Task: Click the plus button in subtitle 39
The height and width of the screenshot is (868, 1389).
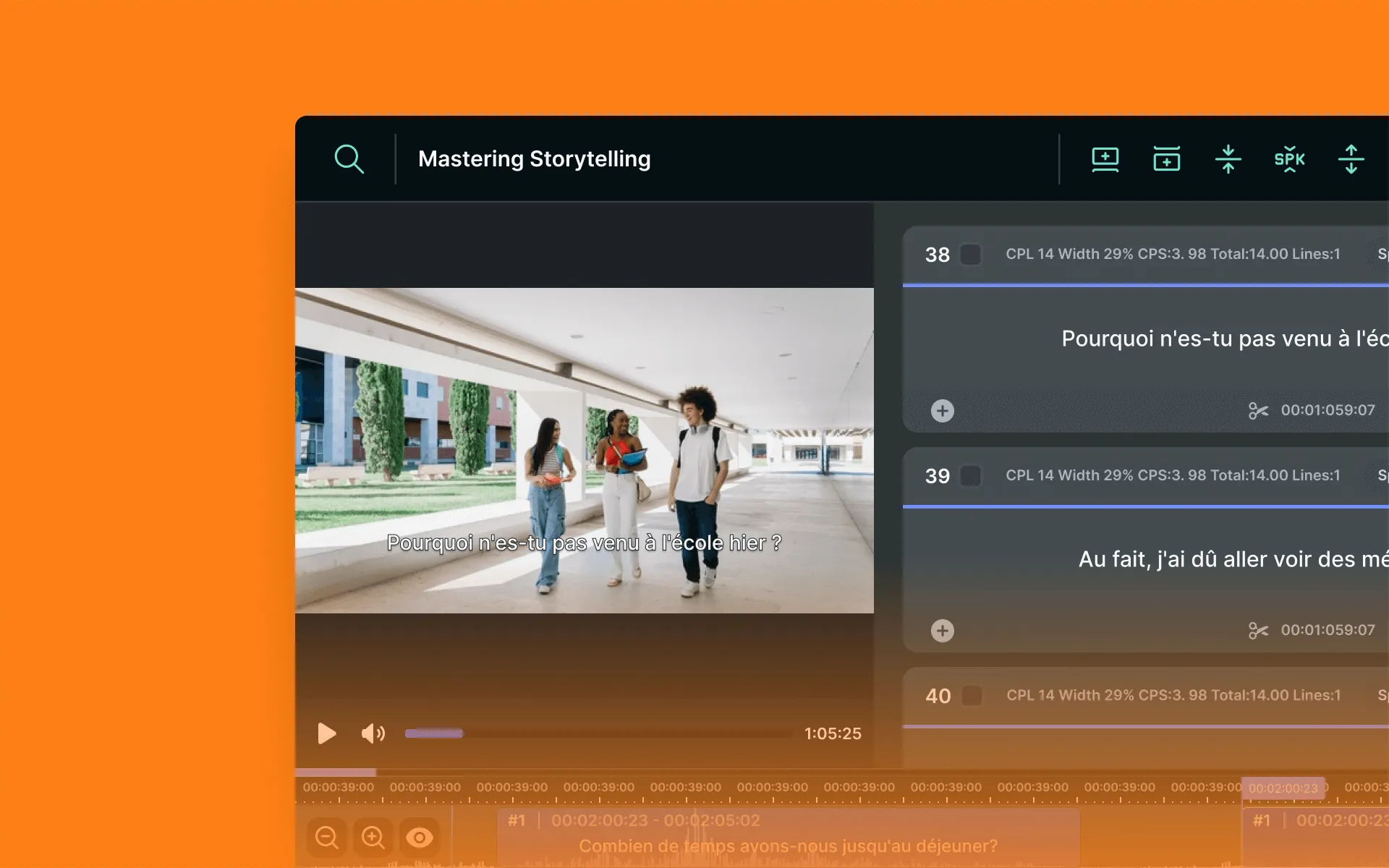Action: click(x=942, y=631)
